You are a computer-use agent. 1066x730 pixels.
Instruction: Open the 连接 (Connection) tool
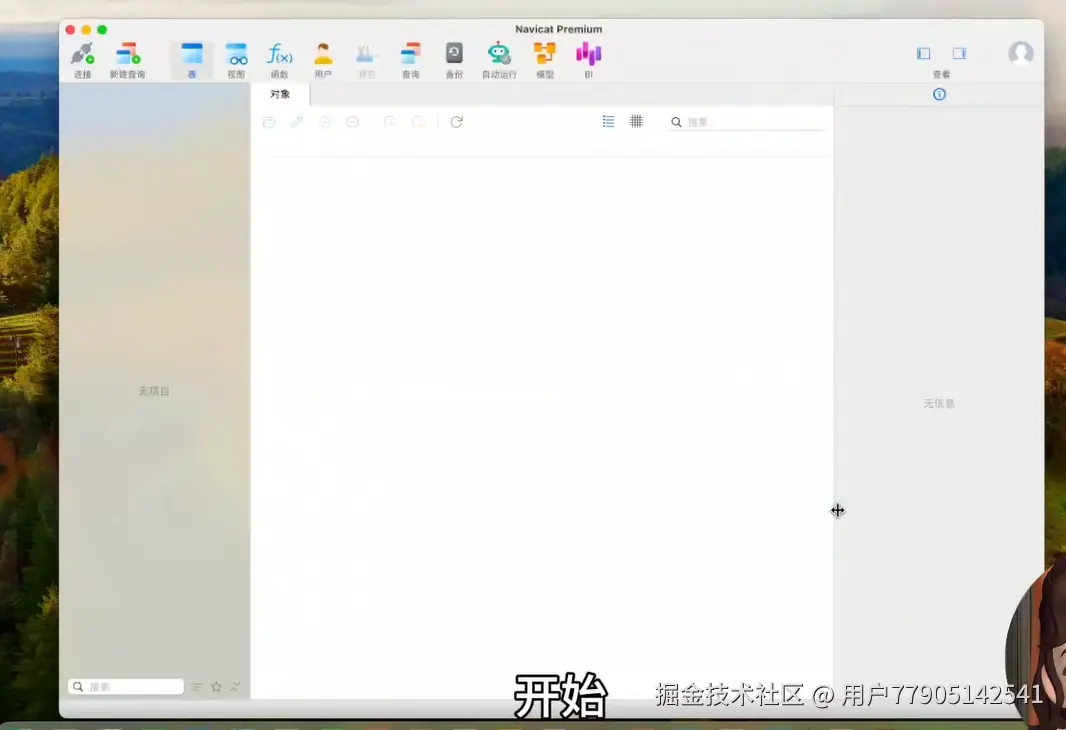pos(82,55)
